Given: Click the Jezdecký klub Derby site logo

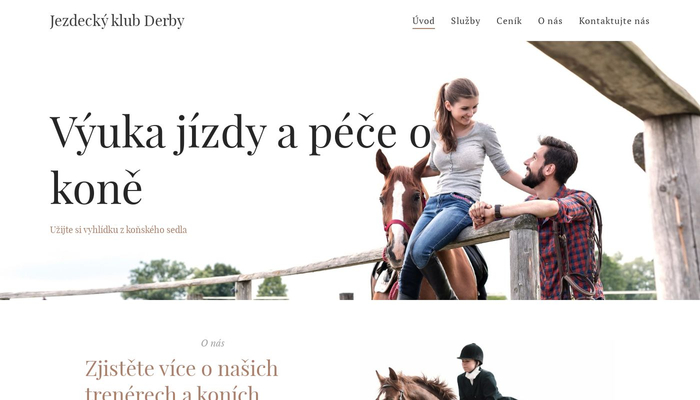Looking at the screenshot, I should coord(117,21).
